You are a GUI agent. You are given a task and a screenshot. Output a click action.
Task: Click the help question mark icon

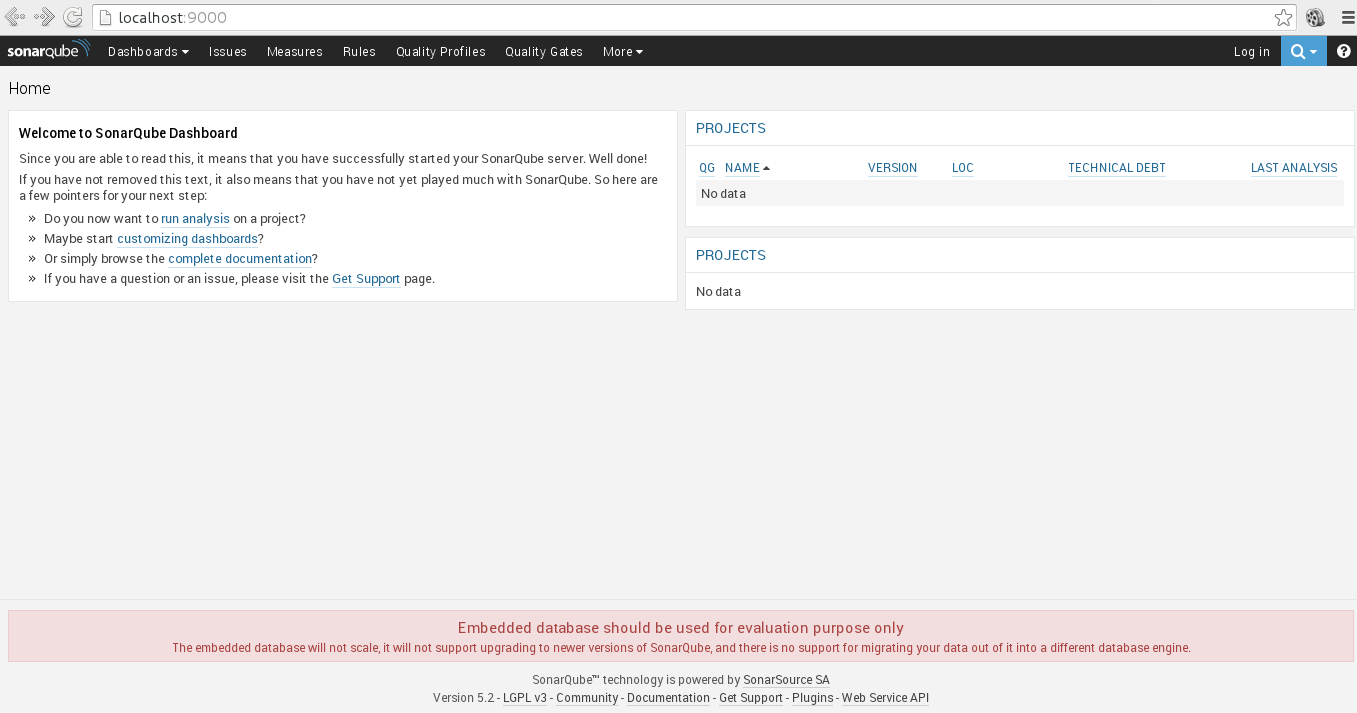coord(1343,52)
